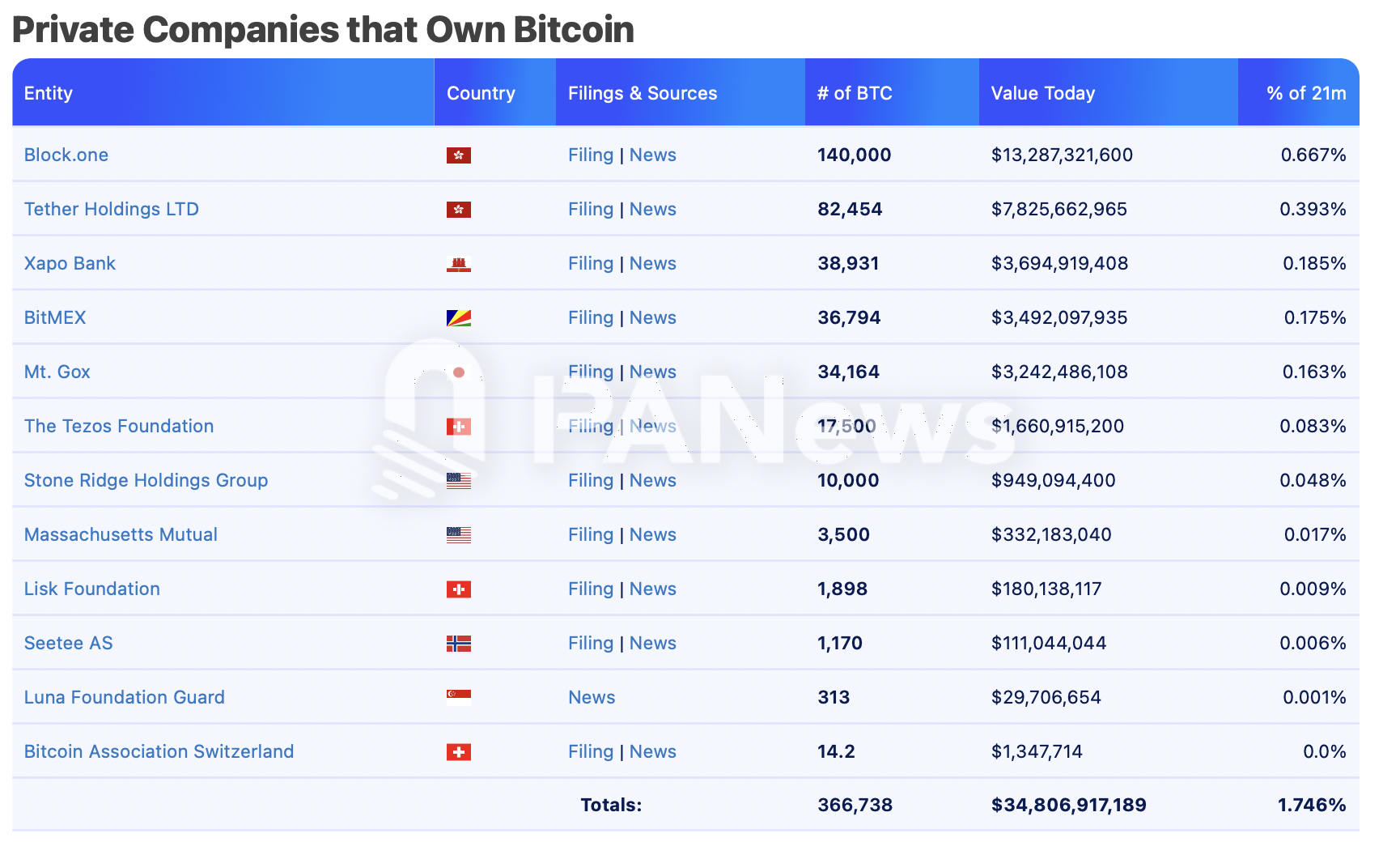
Task: Click the % of 21m column header
Action: pyautogui.click(x=1305, y=93)
